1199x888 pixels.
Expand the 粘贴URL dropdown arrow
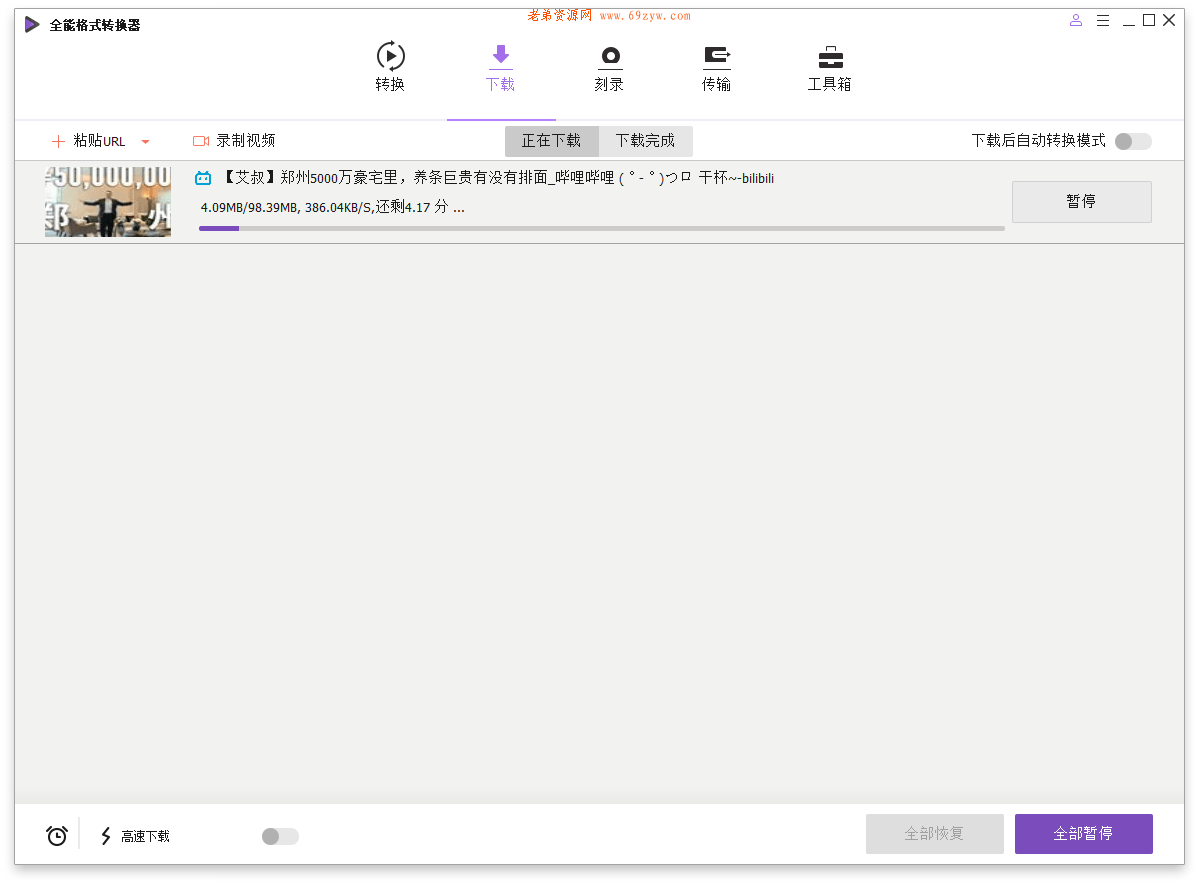coord(145,141)
